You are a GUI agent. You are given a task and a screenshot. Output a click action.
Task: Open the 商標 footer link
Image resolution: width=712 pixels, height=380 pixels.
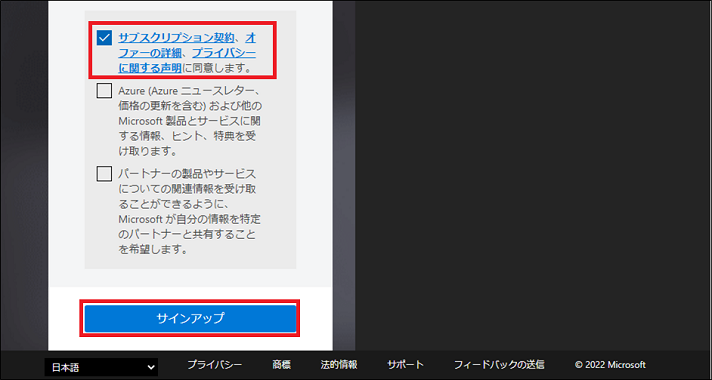(282, 365)
